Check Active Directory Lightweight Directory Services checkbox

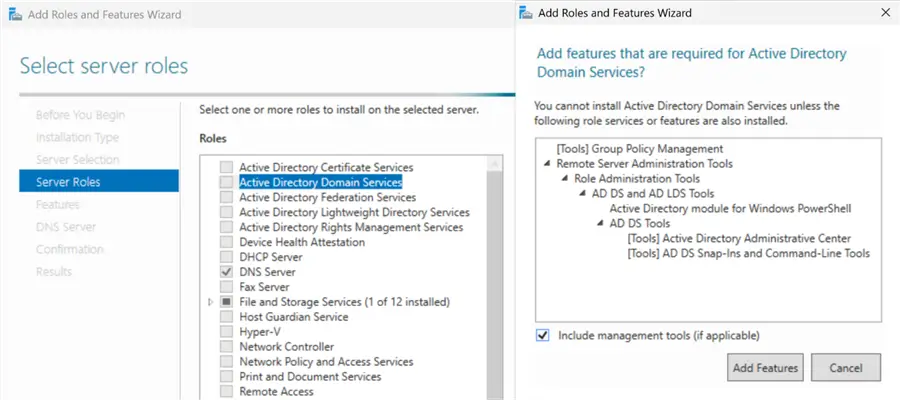227,212
